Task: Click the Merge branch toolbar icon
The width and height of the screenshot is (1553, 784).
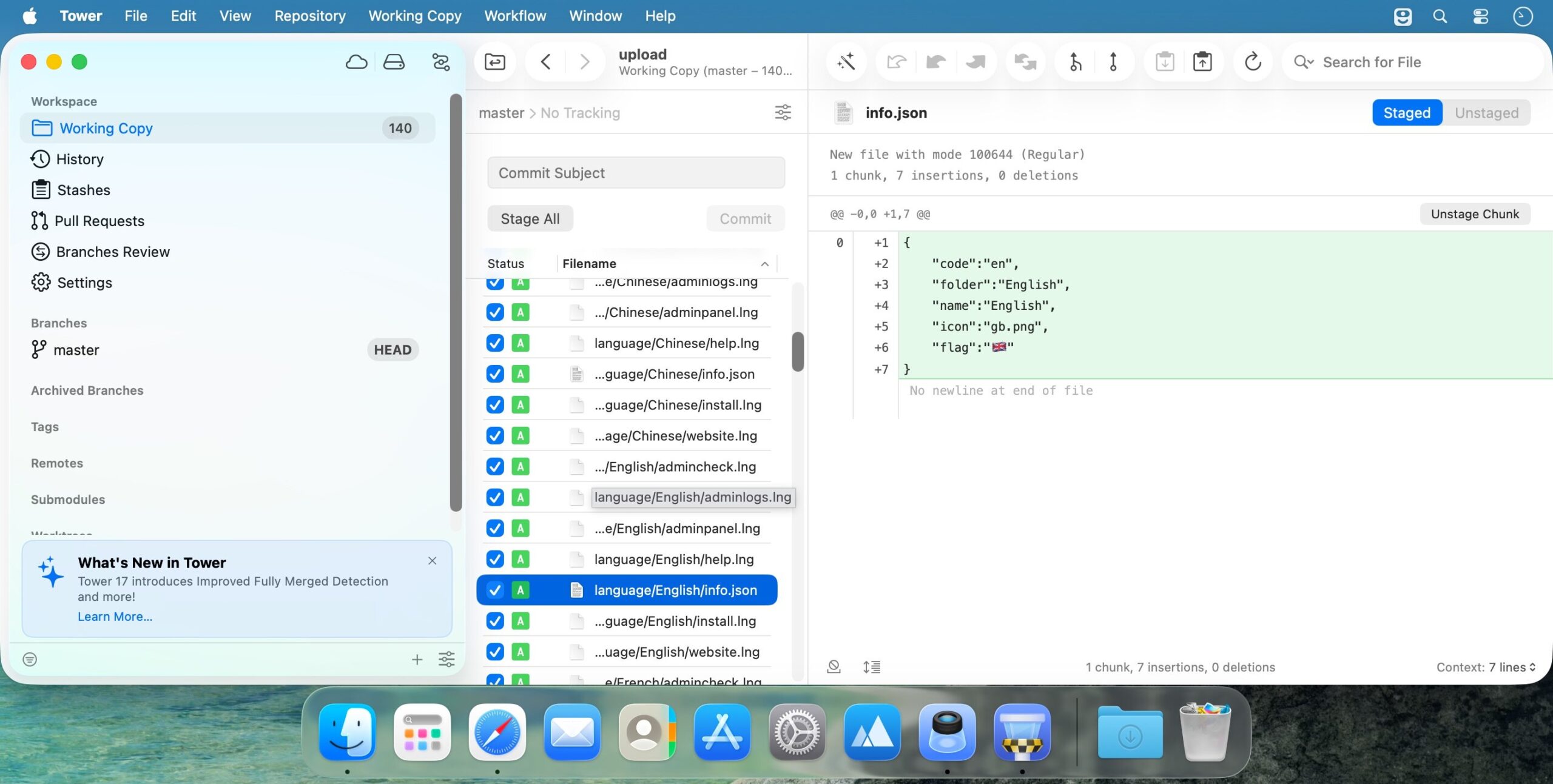Action: click(1075, 62)
